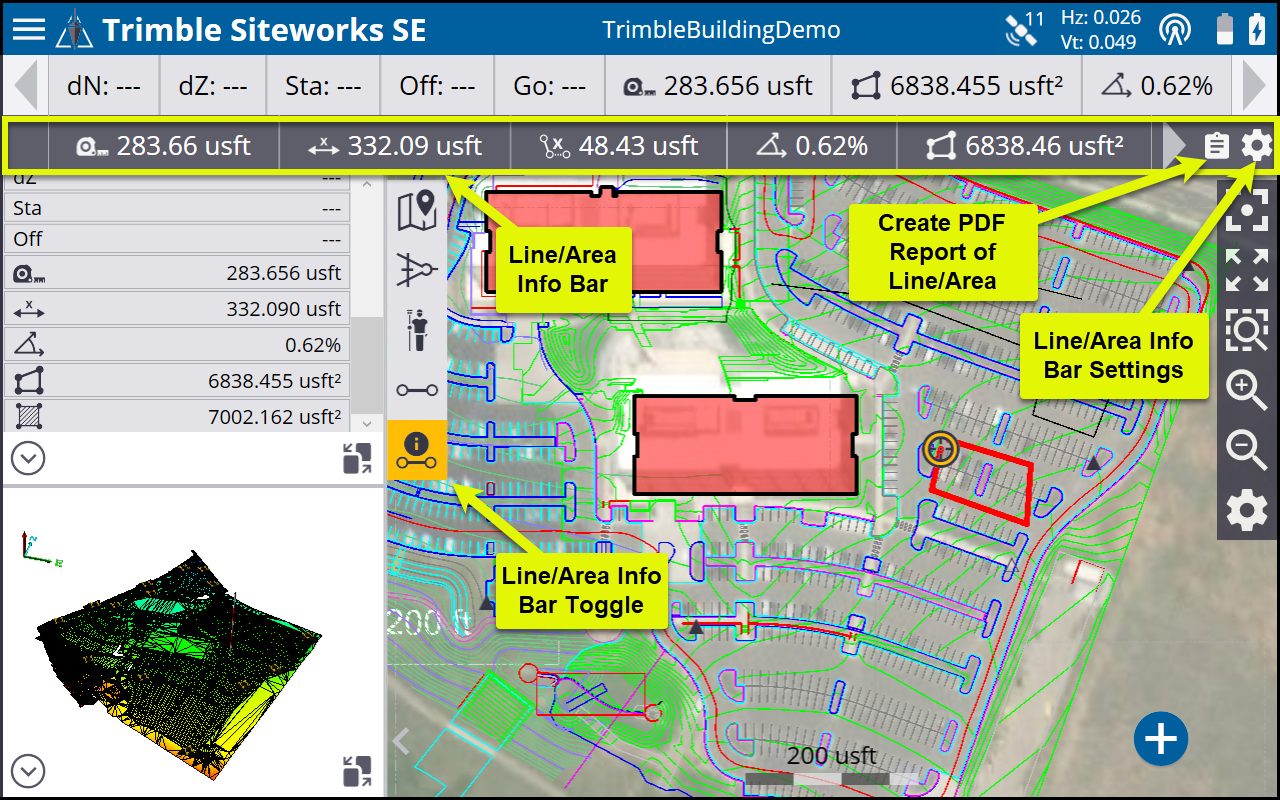The width and height of the screenshot is (1280, 800).
Task: Open the radio connection status icon
Action: click(1175, 29)
